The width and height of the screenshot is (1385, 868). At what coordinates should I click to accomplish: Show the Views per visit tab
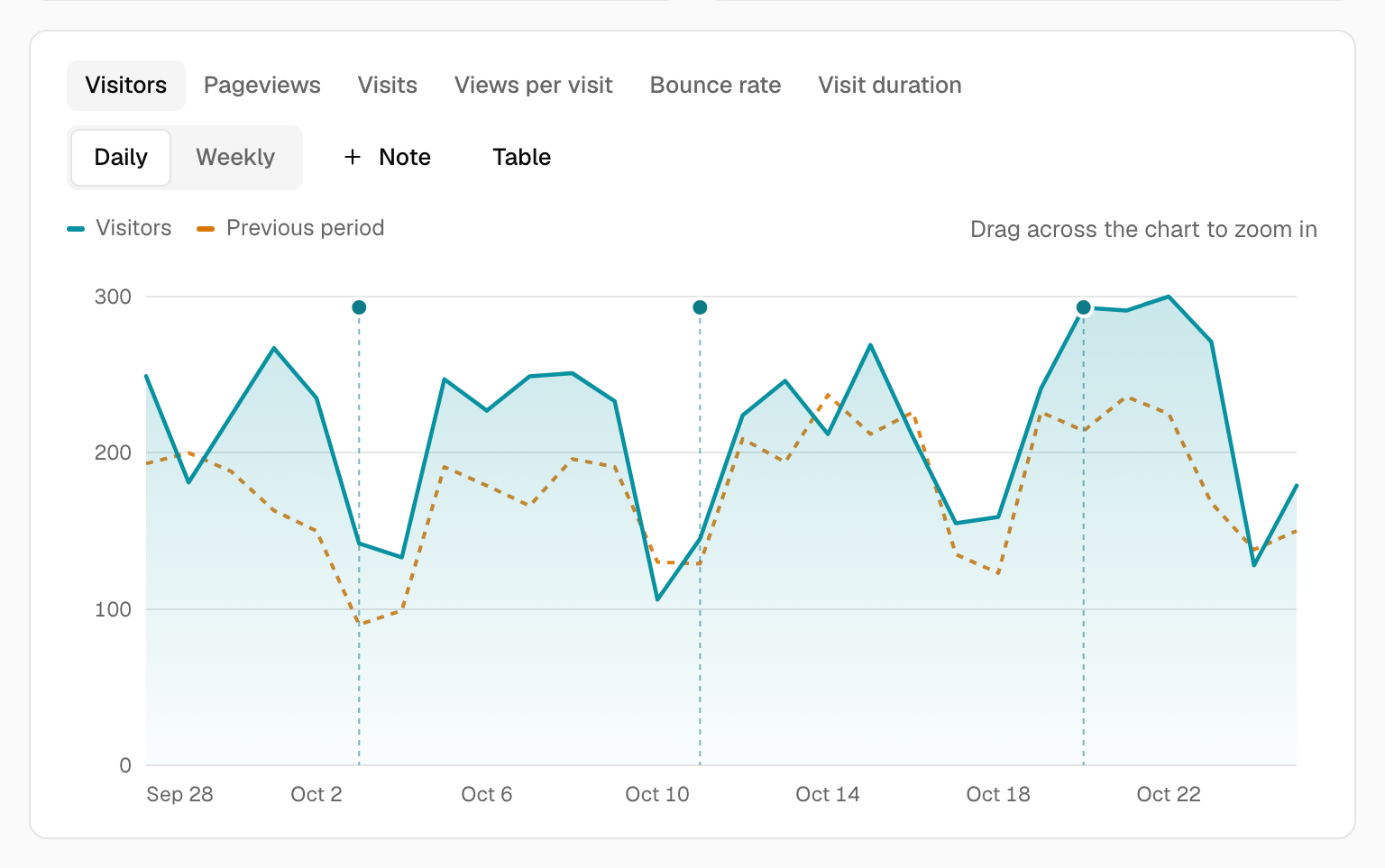click(x=534, y=86)
